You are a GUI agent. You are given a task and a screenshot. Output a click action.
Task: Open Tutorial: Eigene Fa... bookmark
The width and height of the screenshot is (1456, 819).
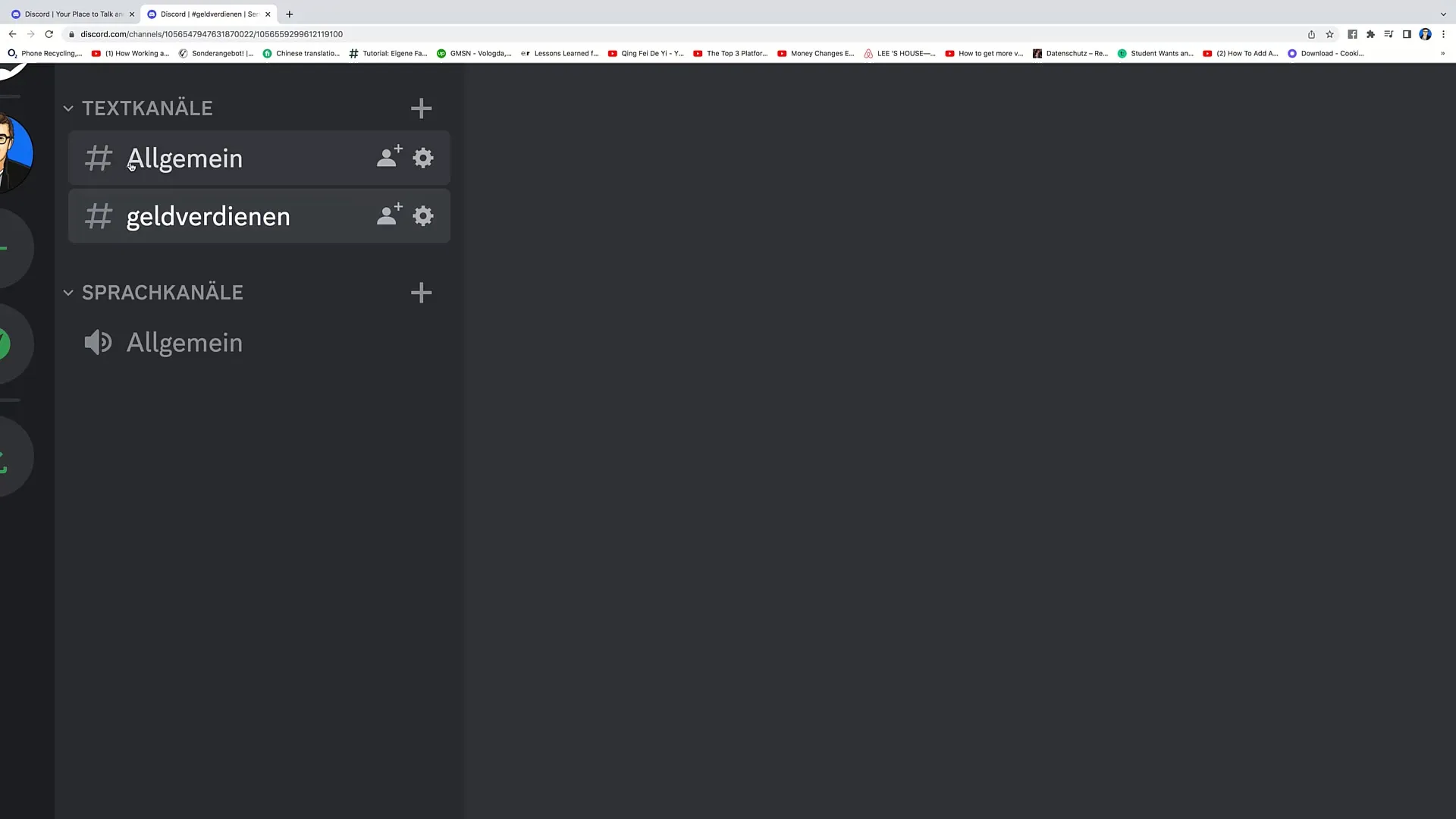click(388, 53)
